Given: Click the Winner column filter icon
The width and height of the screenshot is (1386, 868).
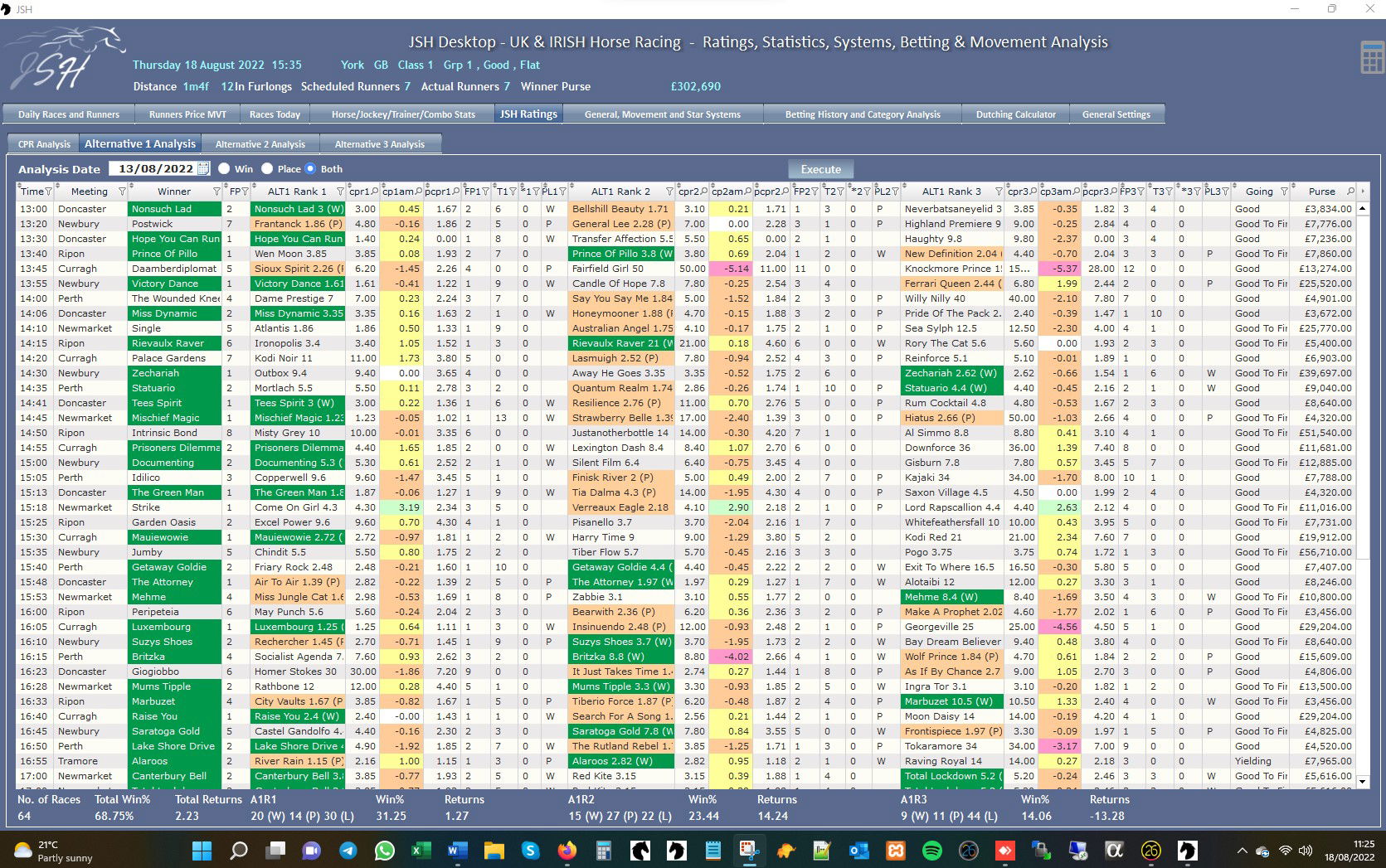Looking at the screenshot, I should point(217,192).
